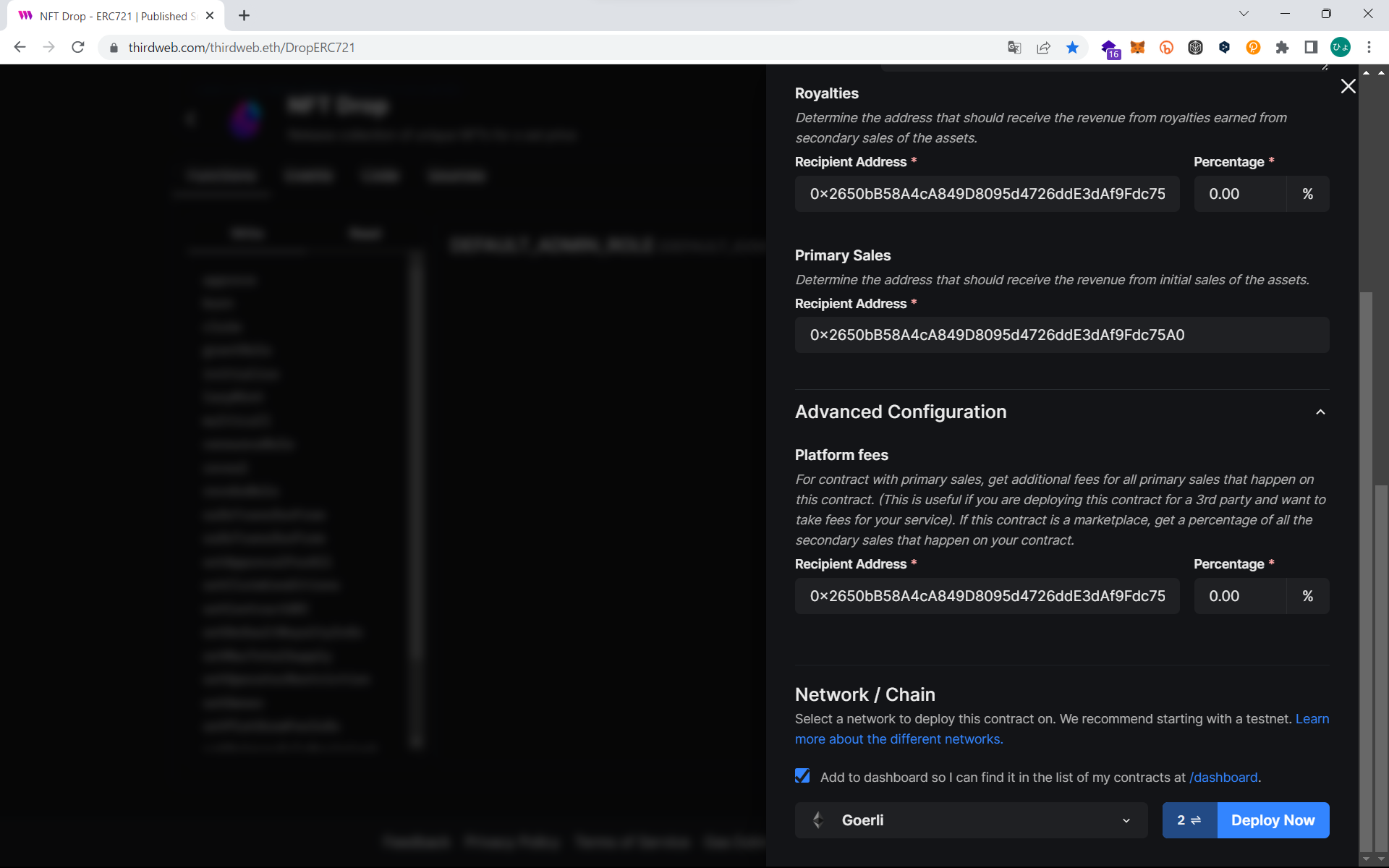The image size is (1389, 868).
Task: Close the deploy panel with X icon
Action: tap(1348, 86)
